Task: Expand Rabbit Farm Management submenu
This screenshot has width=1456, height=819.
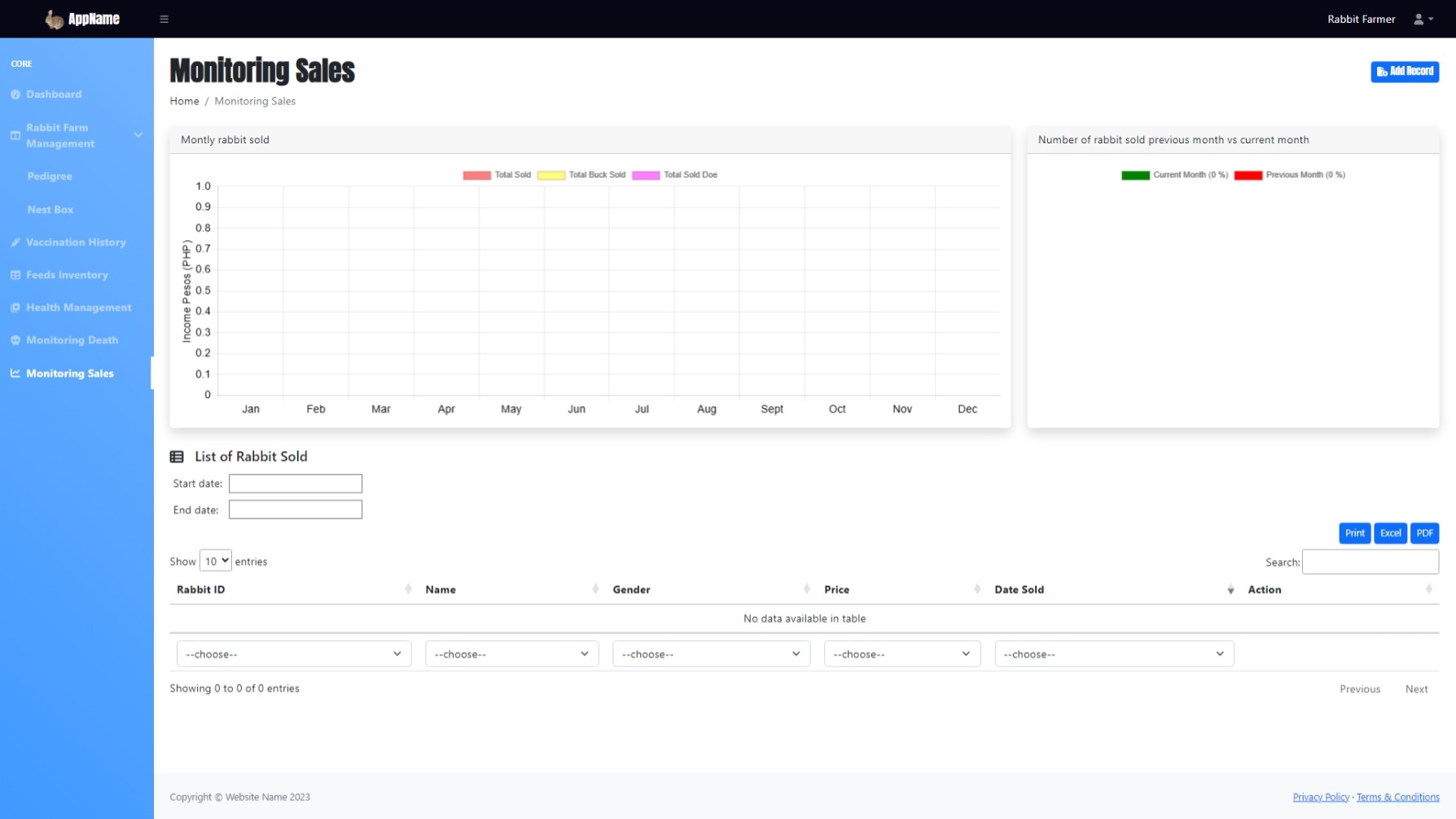Action: click(77, 136)
